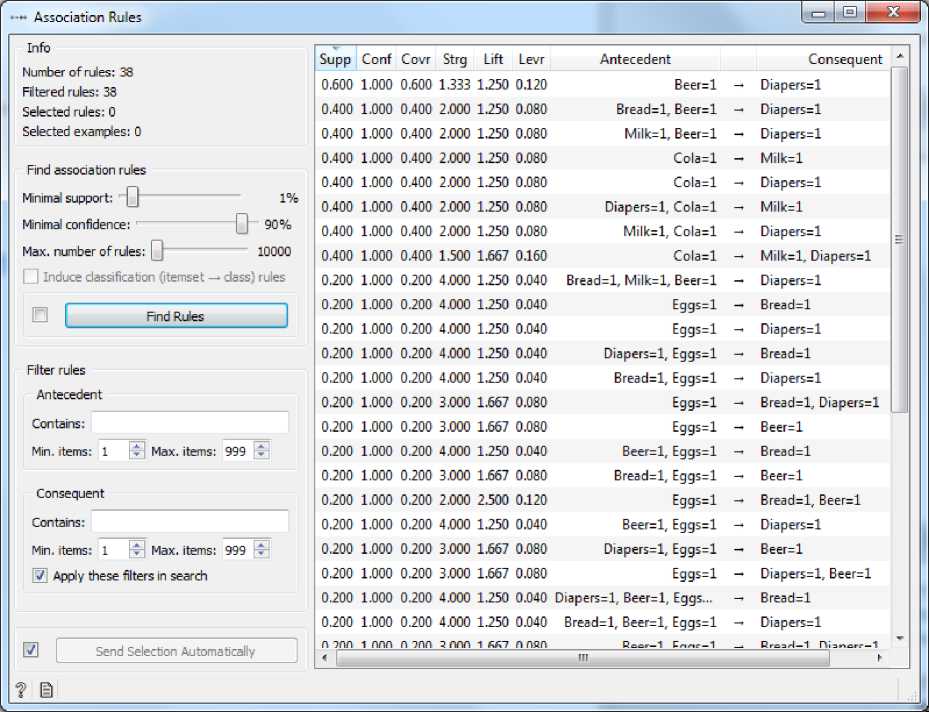Open the report document icon
Image resolution: width=929 pixels, height=712 pixels.
click(46, 689)
